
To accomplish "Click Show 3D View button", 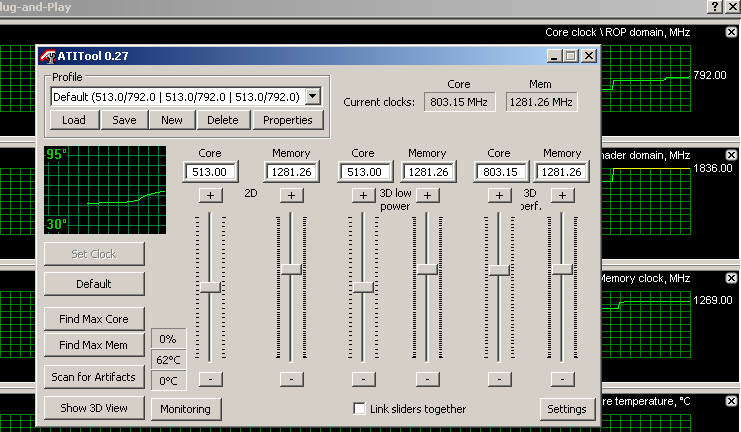I will click(94, 408).
